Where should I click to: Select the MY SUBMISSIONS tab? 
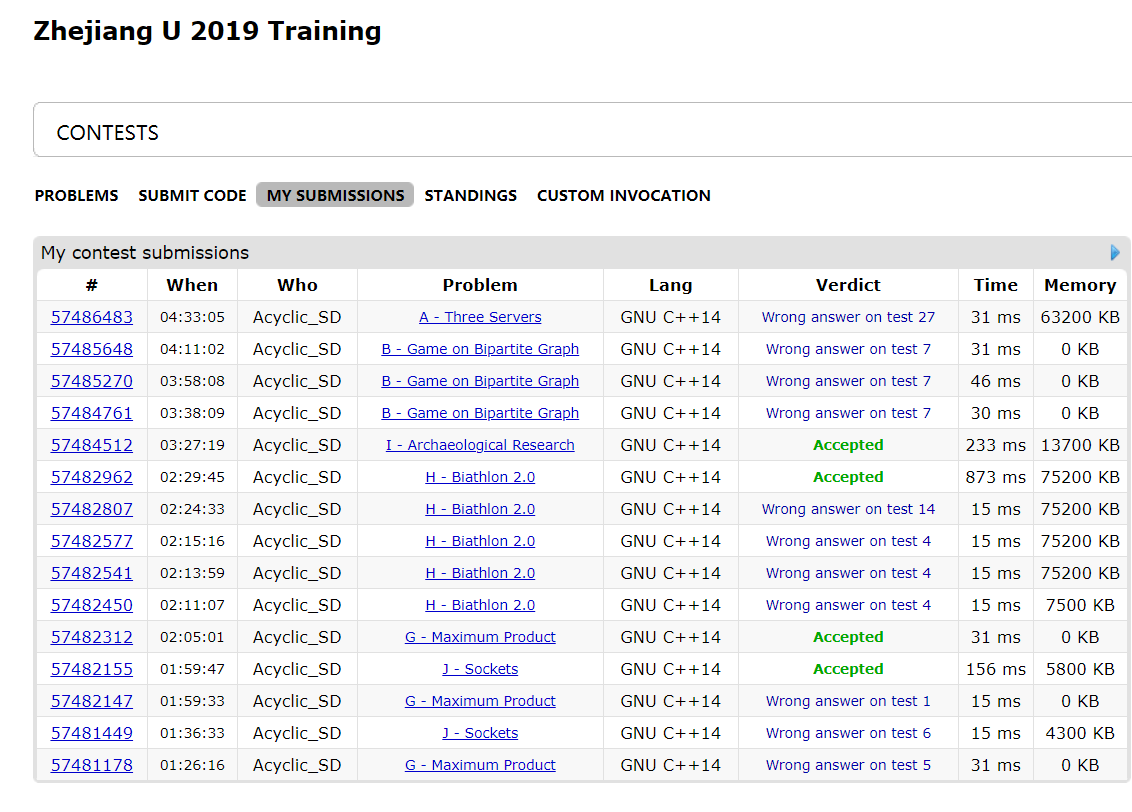(x=335, y=196)
